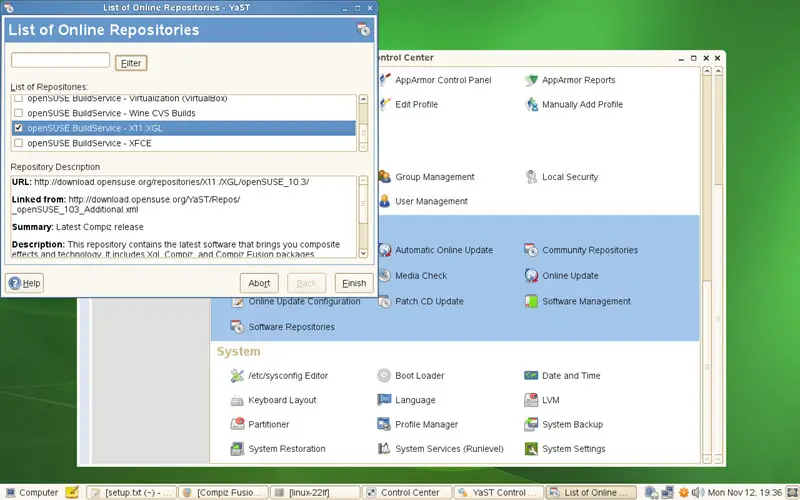Launch the Media Check icon

tap(385, 276)
